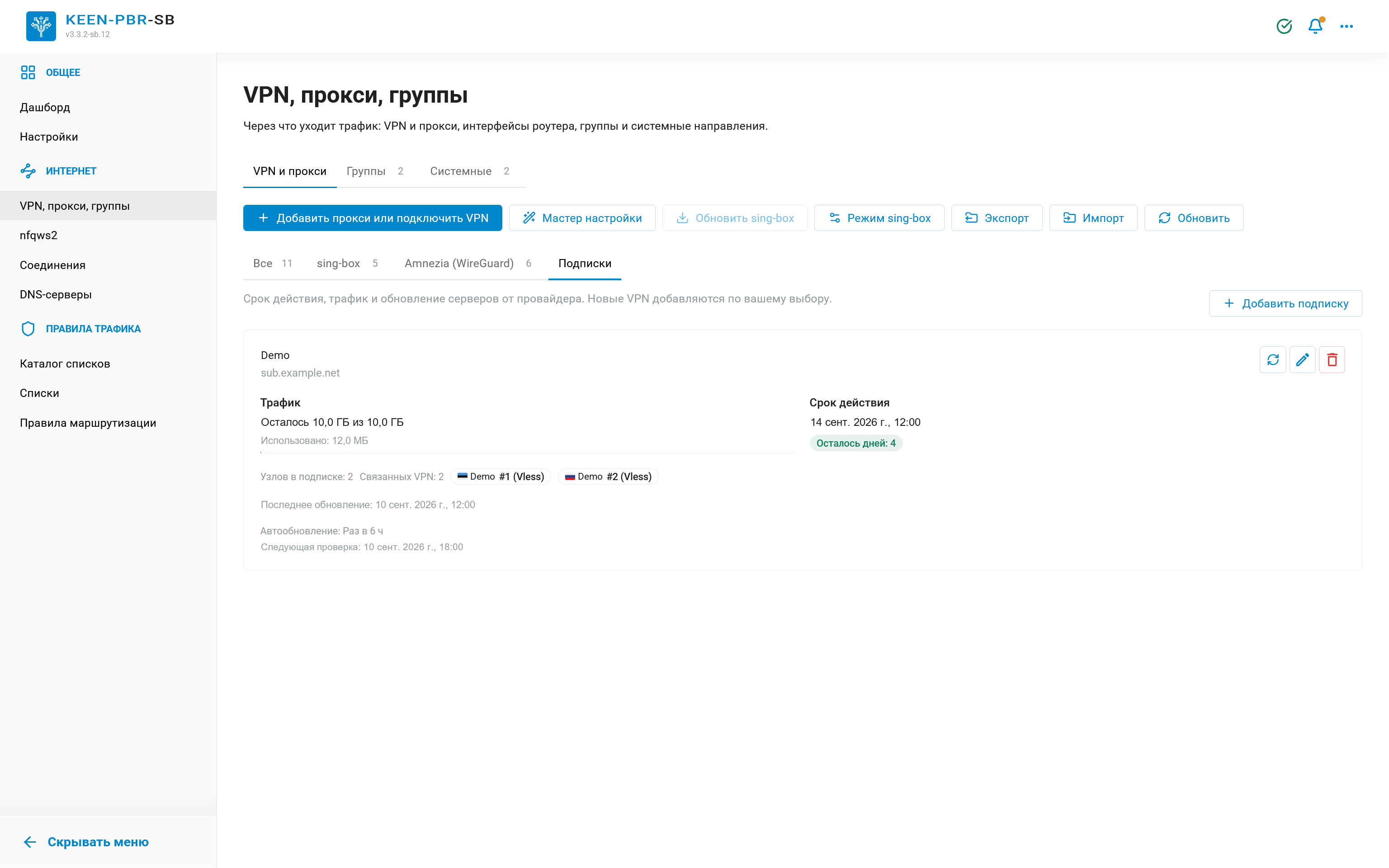Show the Все filter tab
Screen dimensions: 1389x868
click(273, 264)
